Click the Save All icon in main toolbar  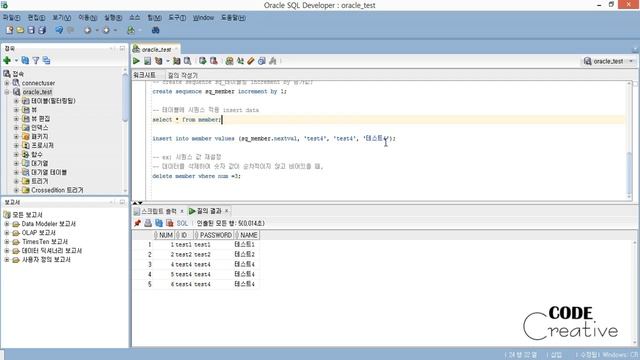pos(42,30)
